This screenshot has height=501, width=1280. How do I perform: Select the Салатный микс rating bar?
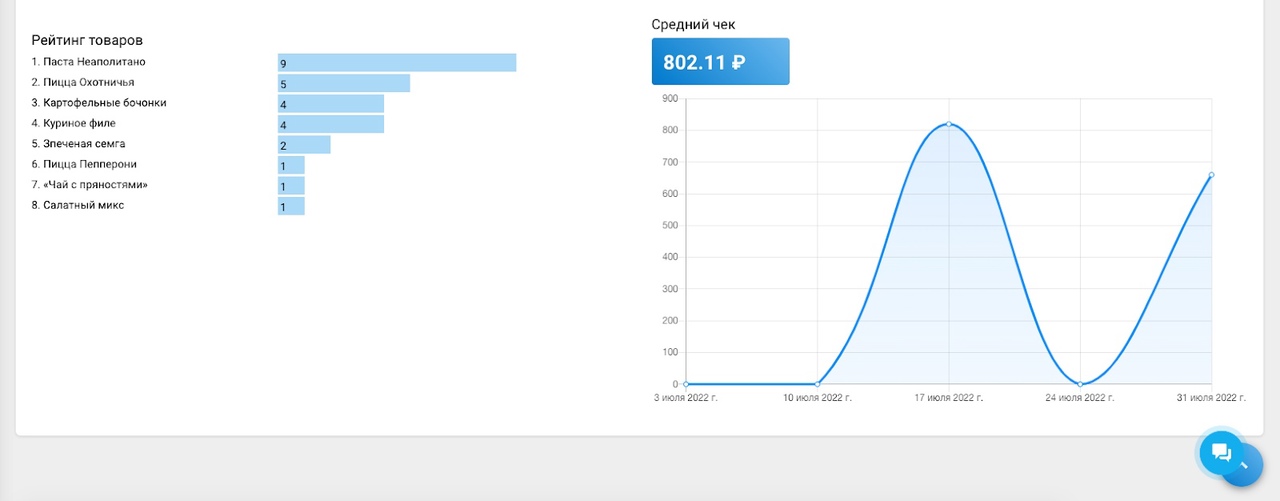pyautogui.click(x=291, y=206)
